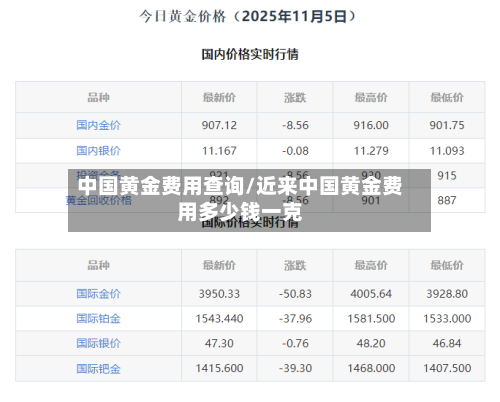Viewport: 500px width, 402px height.
Task: Click the -50.83 change value
Action: click(x=295, y=294)
